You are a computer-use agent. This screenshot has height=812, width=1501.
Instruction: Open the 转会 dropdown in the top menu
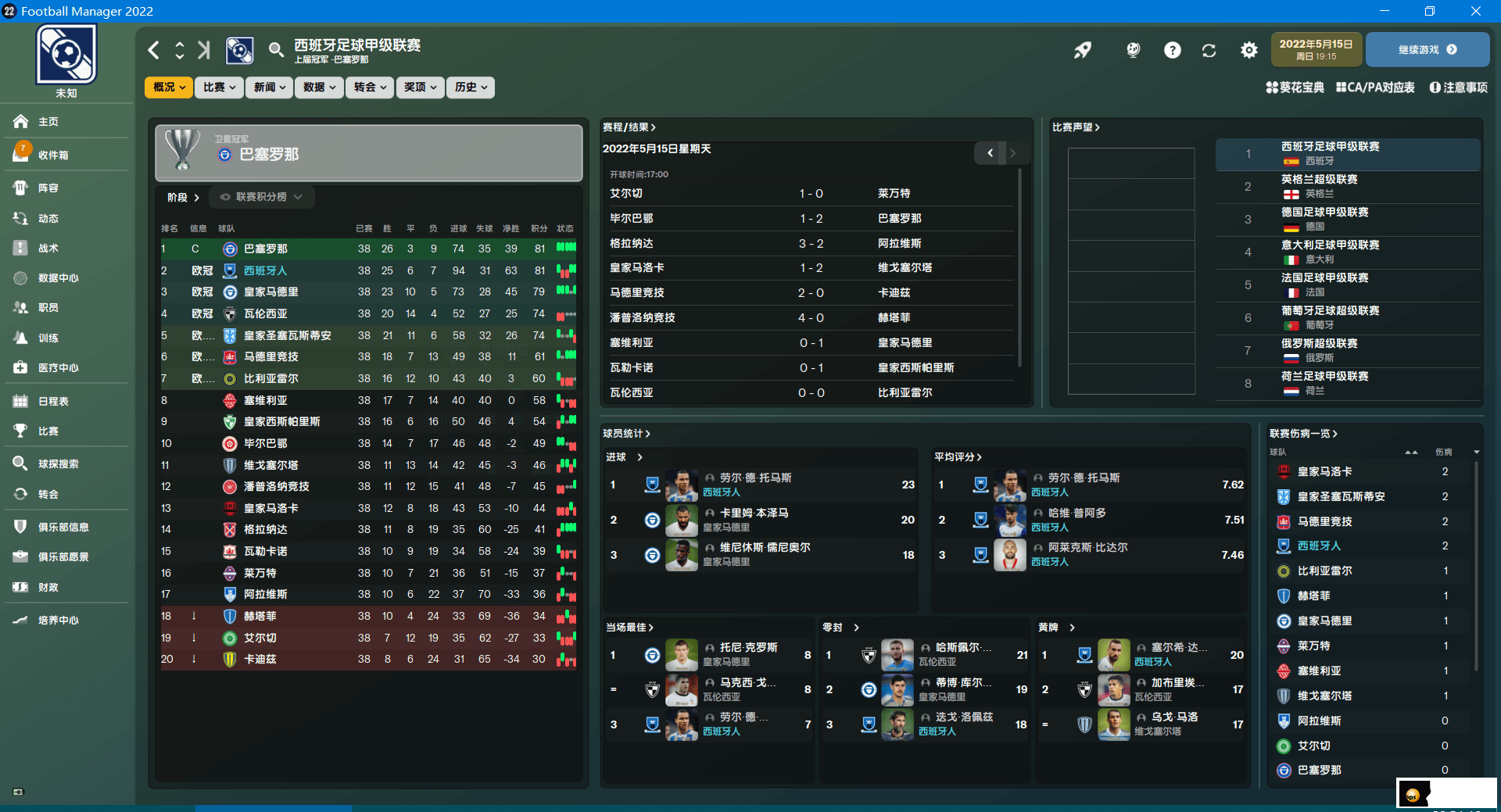tap(370, 88)
